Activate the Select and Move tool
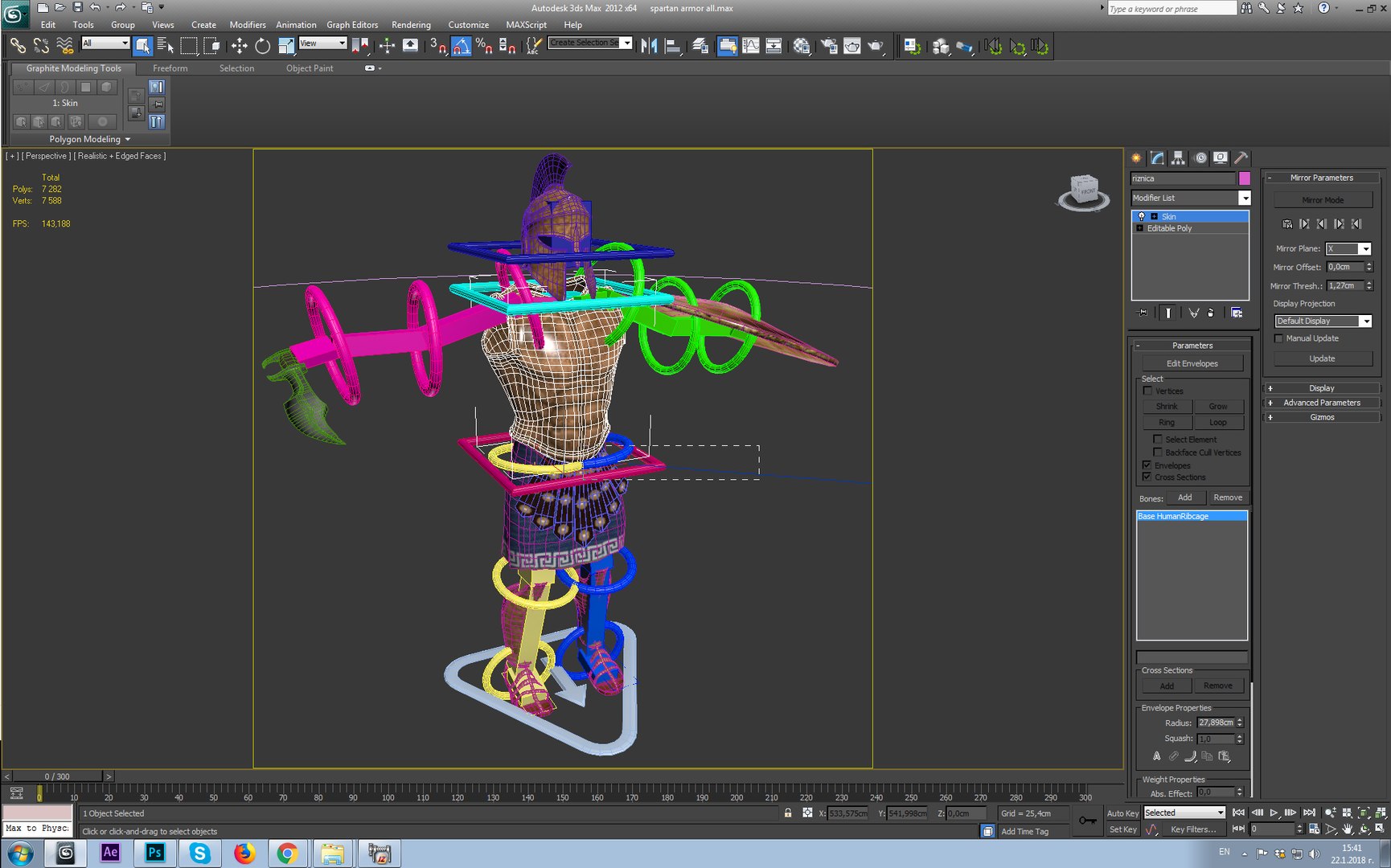The width and height of the screenshot is (1391, 868). (239, 46)
